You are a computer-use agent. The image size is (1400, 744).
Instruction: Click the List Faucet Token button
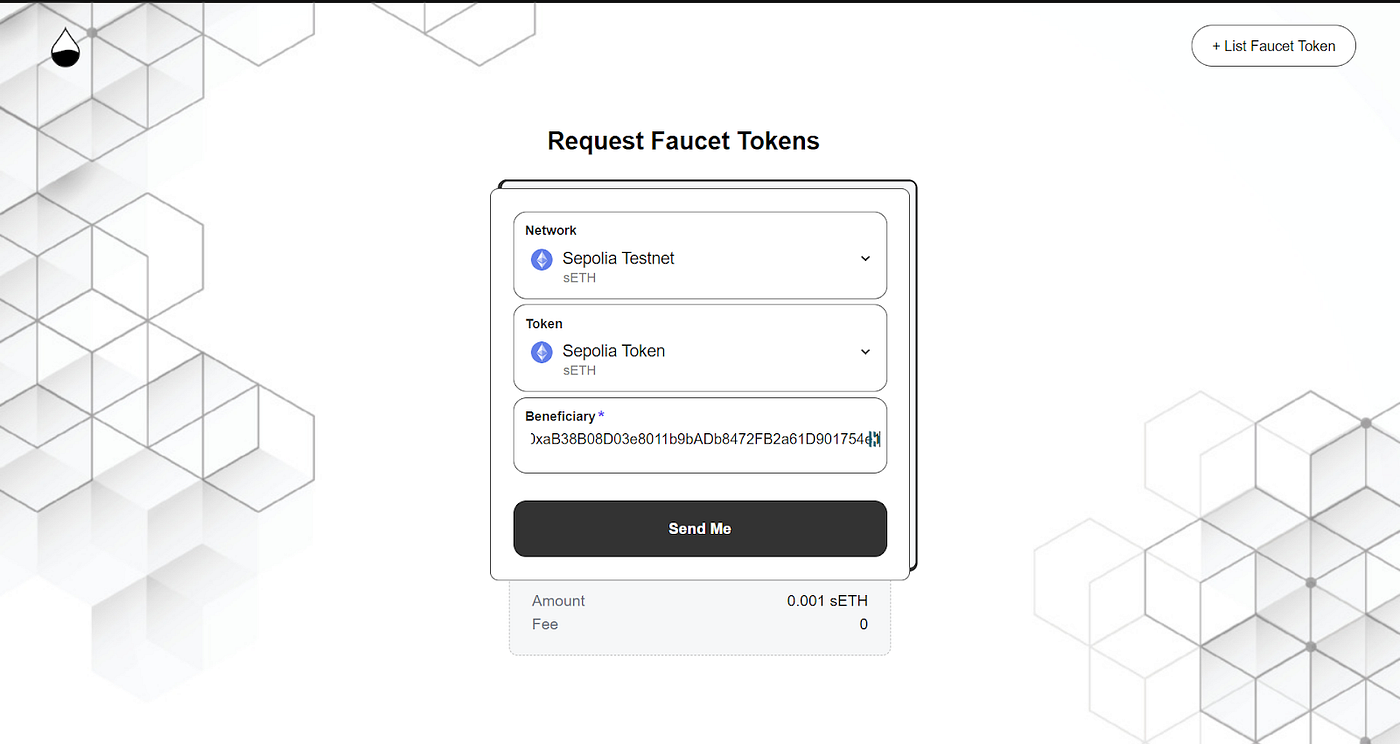(1272, 45)
